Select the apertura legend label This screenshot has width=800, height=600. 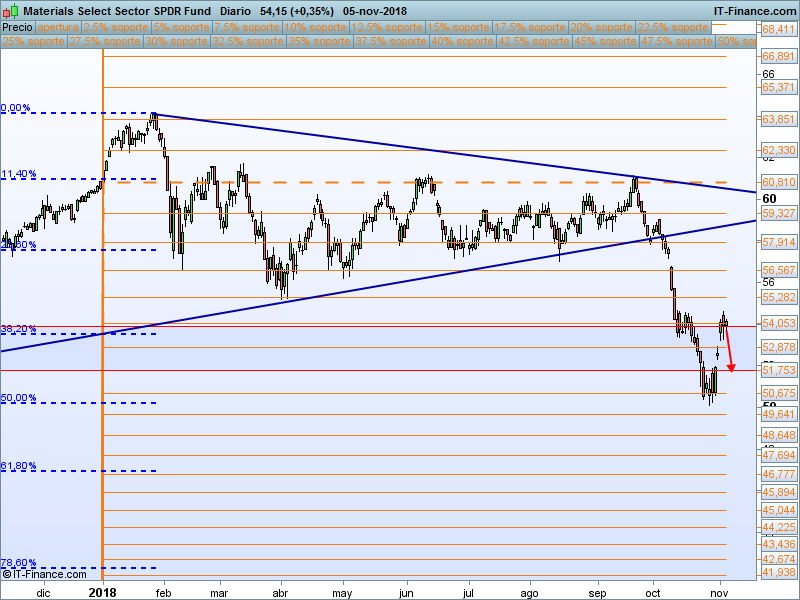point(58,27)
